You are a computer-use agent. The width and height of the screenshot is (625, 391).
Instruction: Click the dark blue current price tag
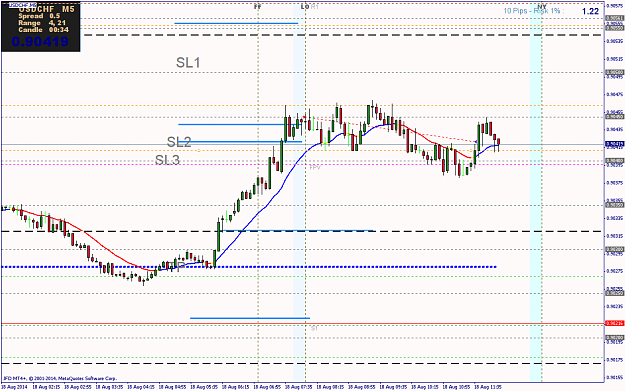pyautogui.click(x=615, y=143)
